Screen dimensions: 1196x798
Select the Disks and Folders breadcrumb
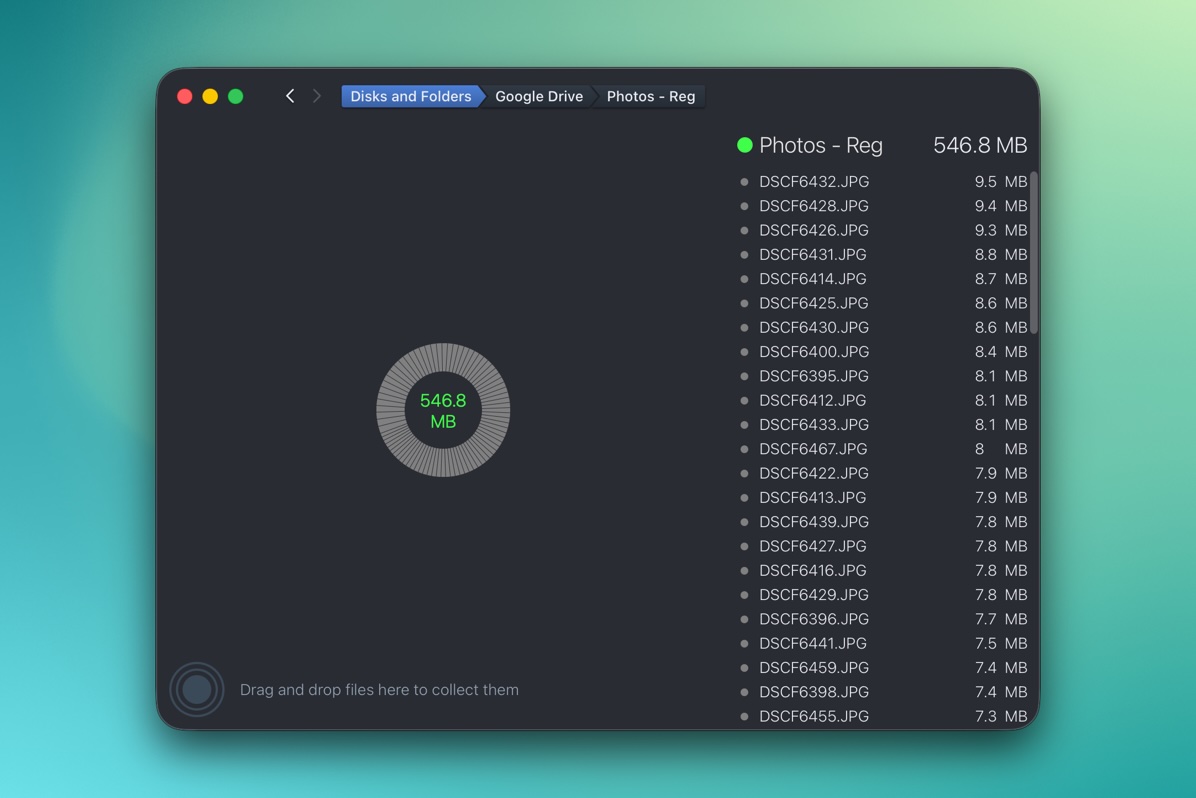coord(410,96)
